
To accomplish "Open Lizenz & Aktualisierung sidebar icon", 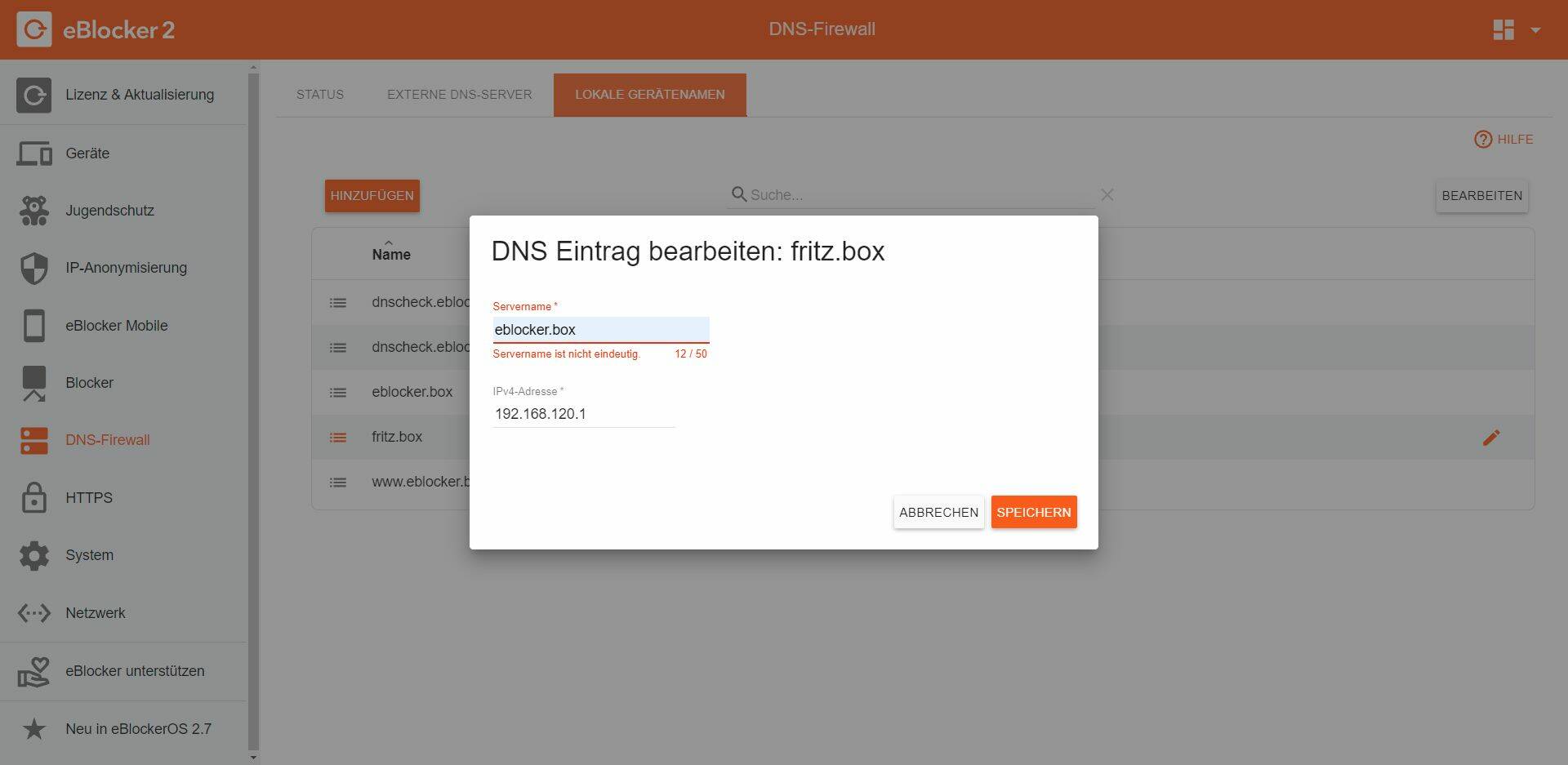I will tap(33, 96).
